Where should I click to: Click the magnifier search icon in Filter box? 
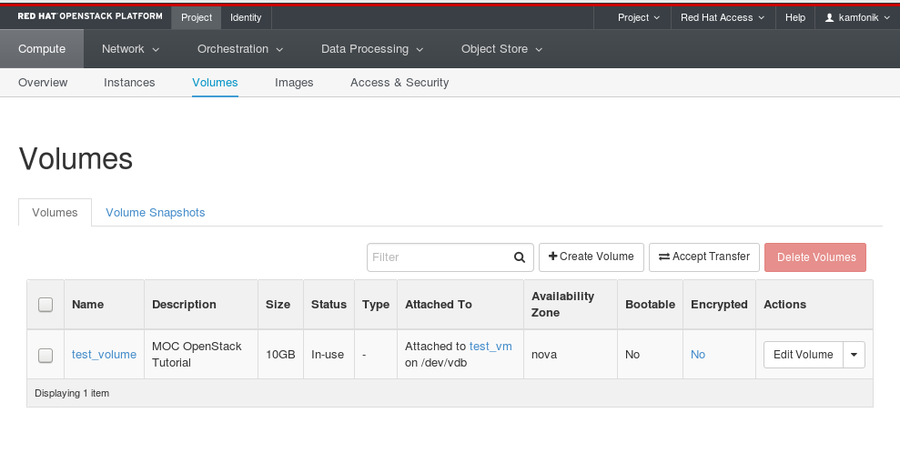point(519,257)
